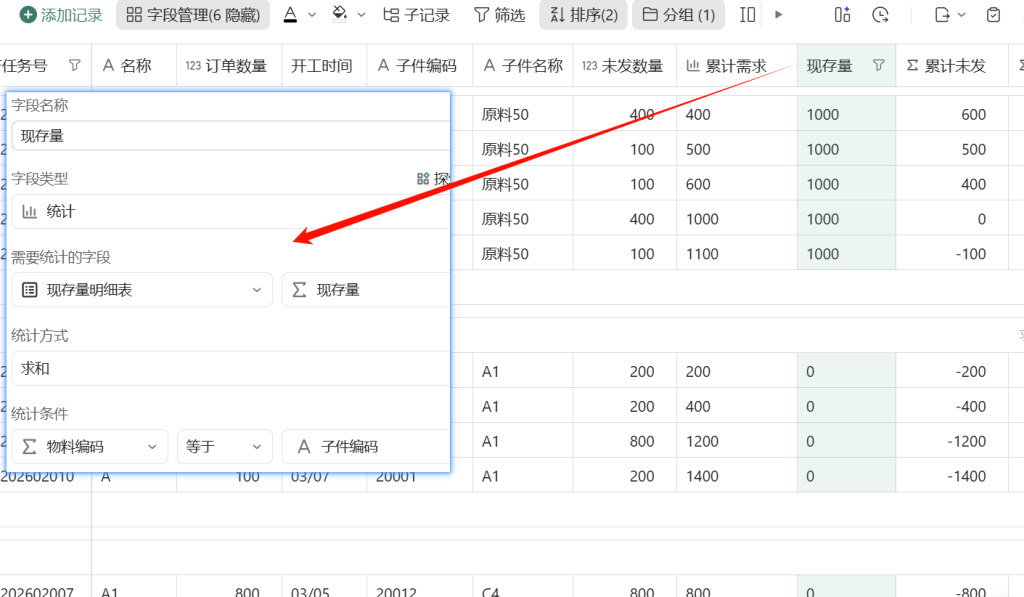
Task: Click the 子件编码 cell 20012
Action: pos(419,589)
